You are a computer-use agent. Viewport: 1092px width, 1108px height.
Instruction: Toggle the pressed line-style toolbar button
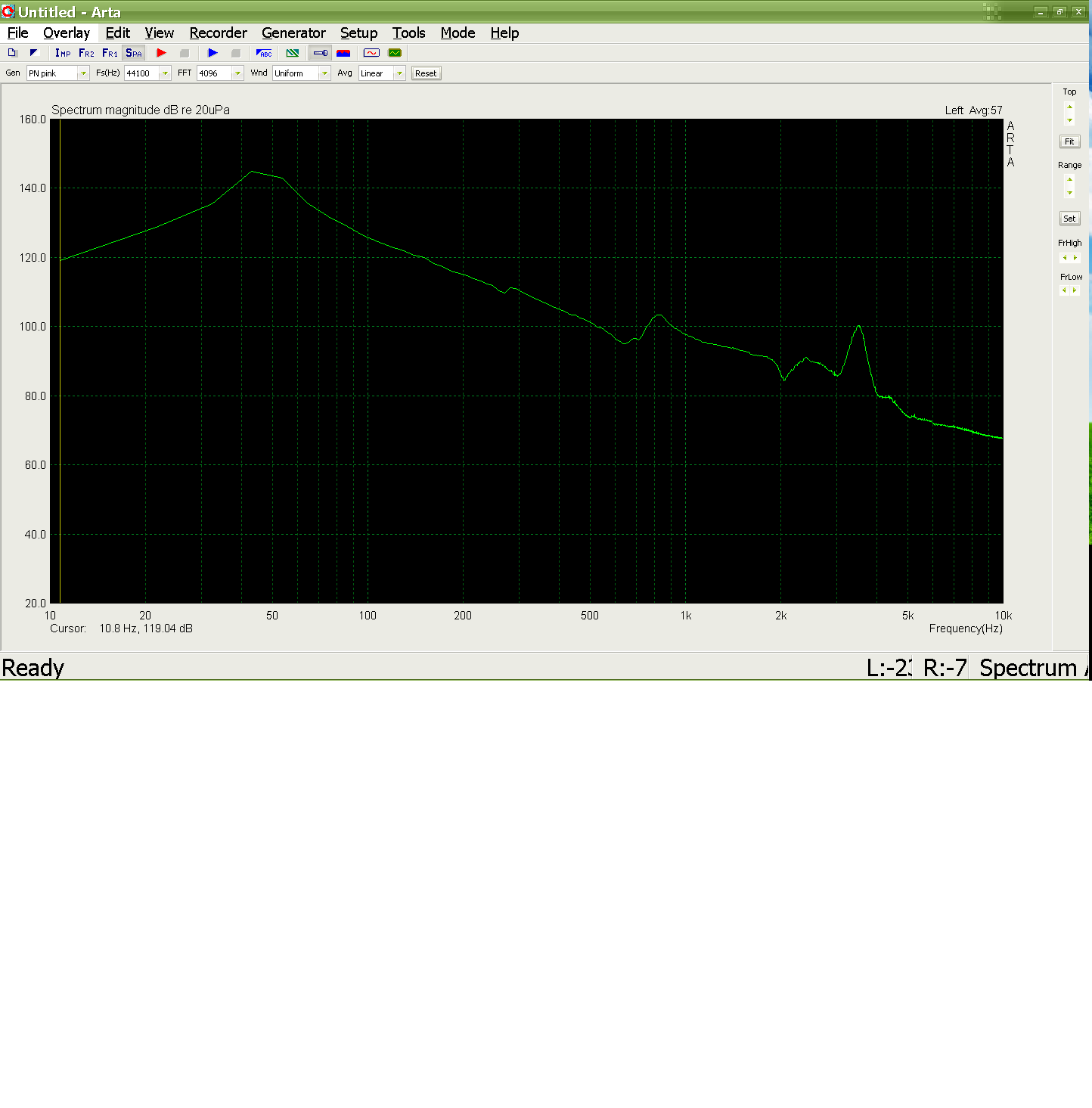(x=321, y=53)
